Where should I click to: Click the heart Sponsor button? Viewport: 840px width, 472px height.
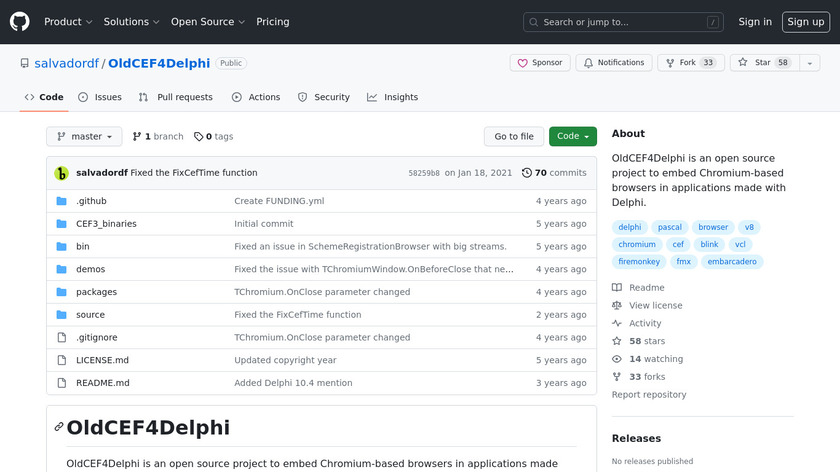pos(540,63)
